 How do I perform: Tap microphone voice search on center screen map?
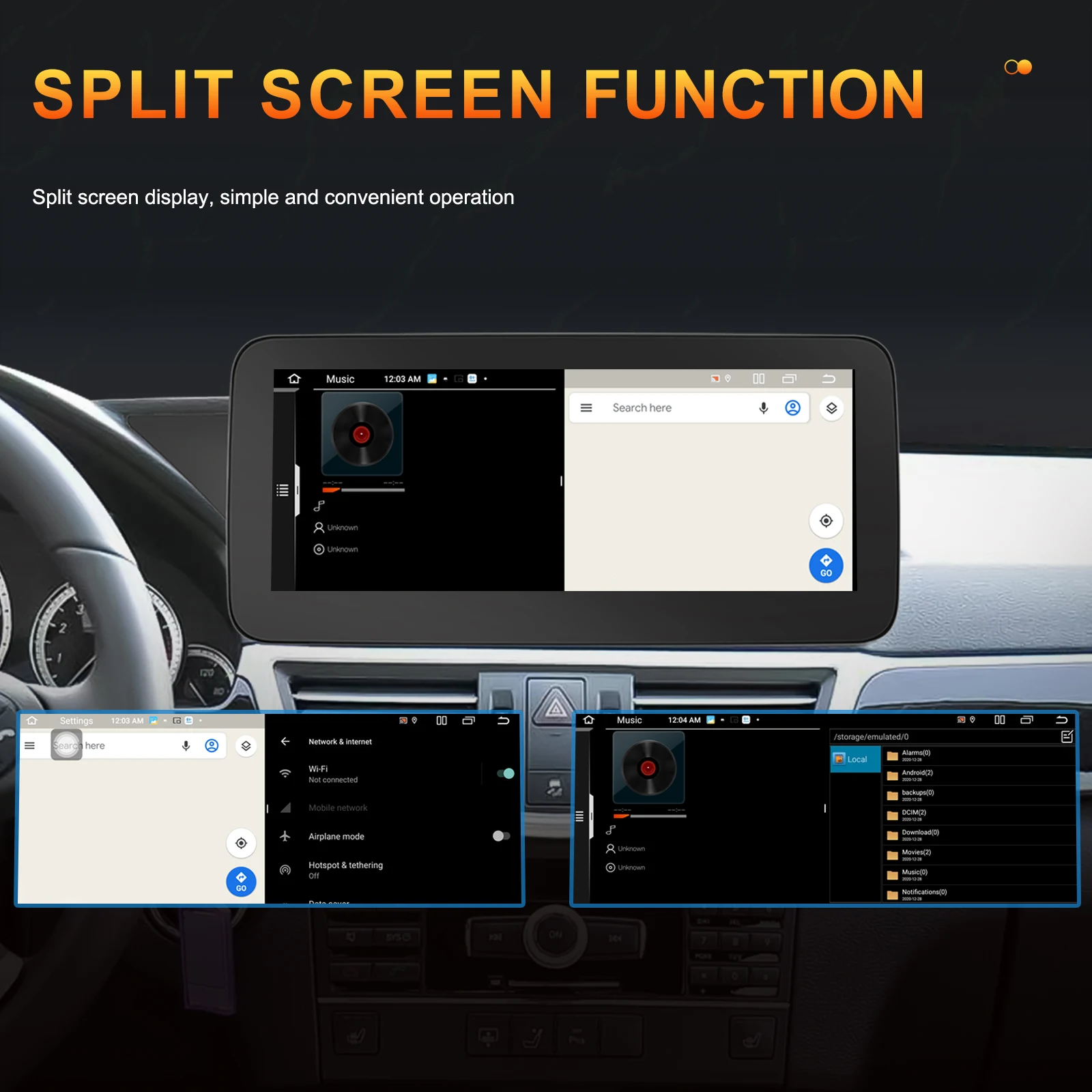point(764,407)
